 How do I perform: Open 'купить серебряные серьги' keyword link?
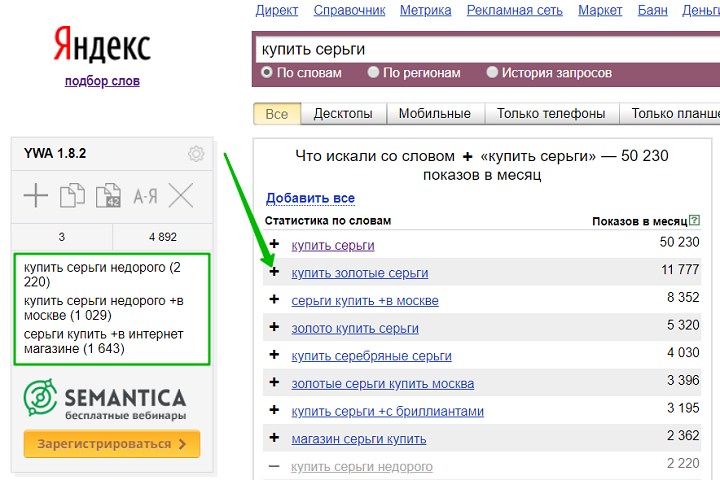coord(371,356)
